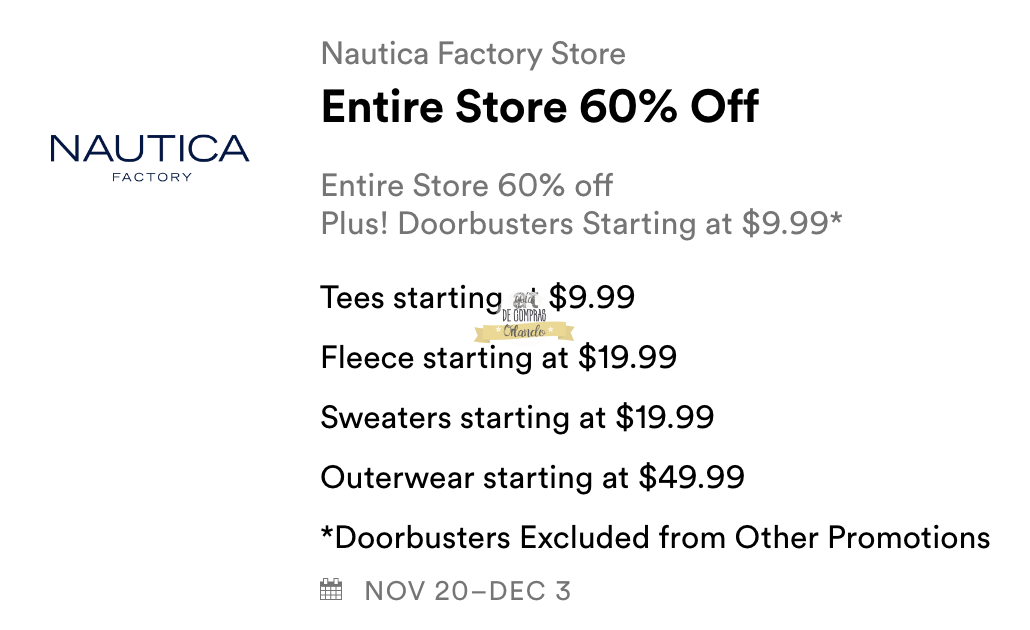1030x630 pixels.
Task: Click the $9.99 price on Tees line
Action: [592, 298]
